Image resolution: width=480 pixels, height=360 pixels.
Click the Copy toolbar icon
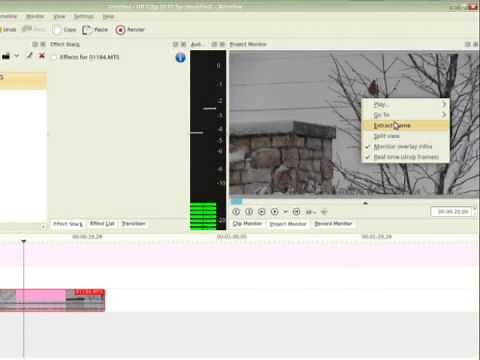click(57, 30)
